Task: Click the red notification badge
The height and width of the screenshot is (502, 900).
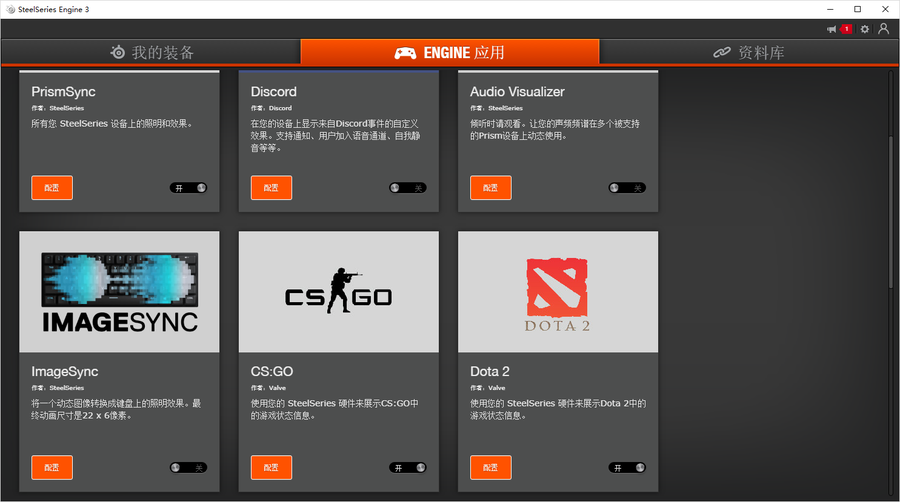Action: point(846,29)
